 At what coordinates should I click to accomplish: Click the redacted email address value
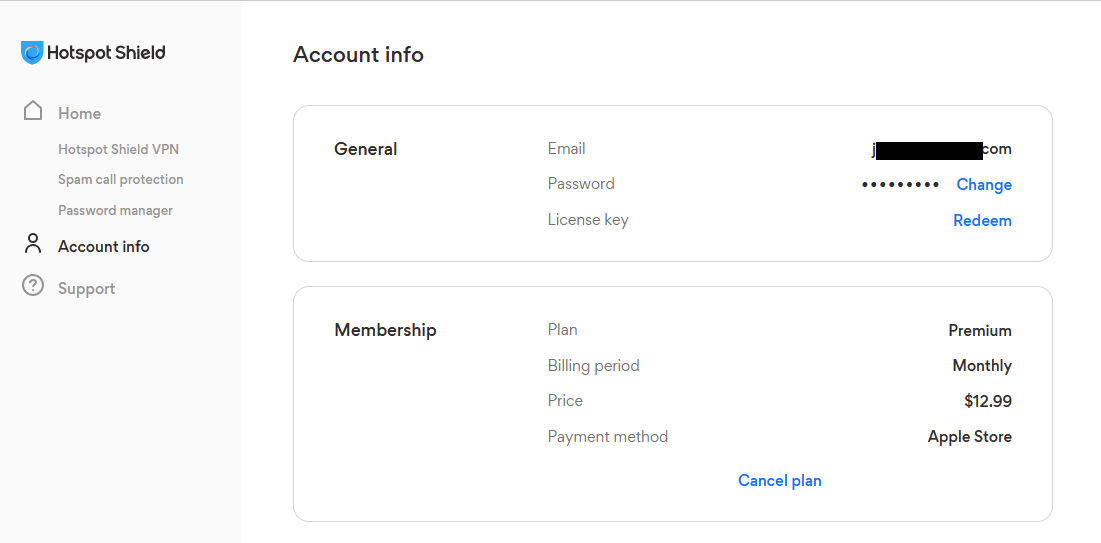[x=941, y=149]
